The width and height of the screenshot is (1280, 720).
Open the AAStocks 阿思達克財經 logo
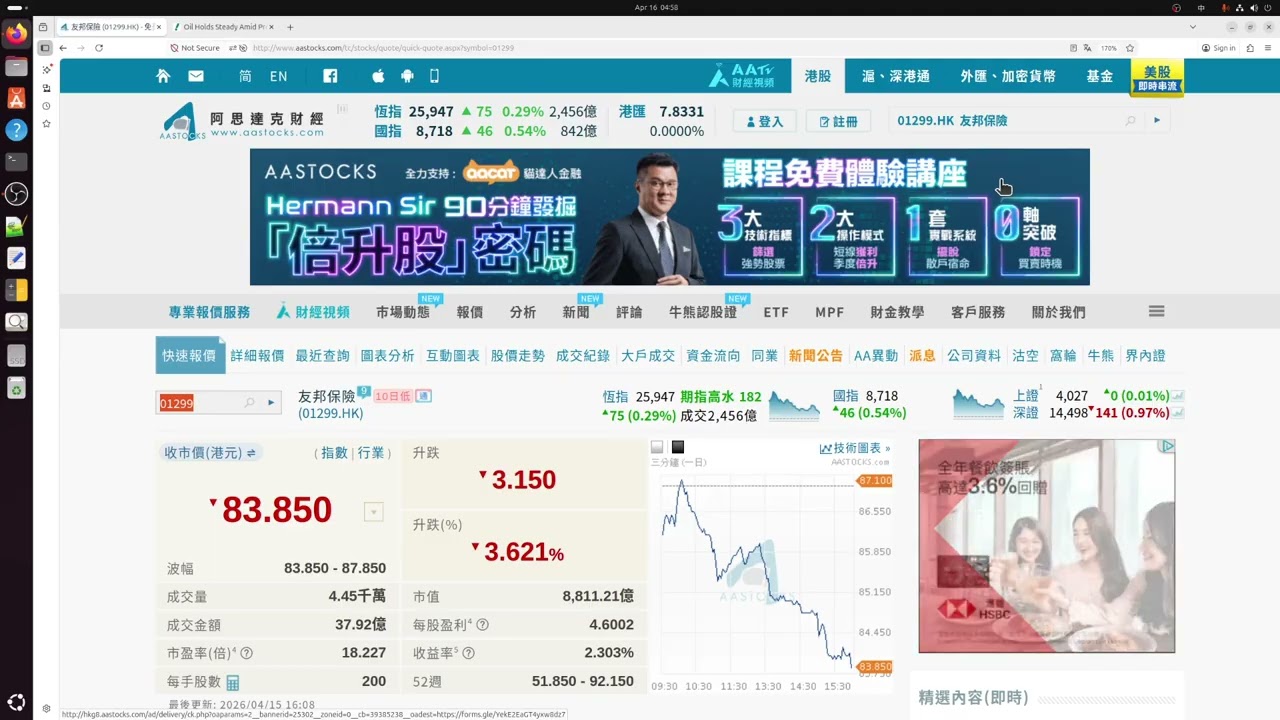click(x=242, y=121)
